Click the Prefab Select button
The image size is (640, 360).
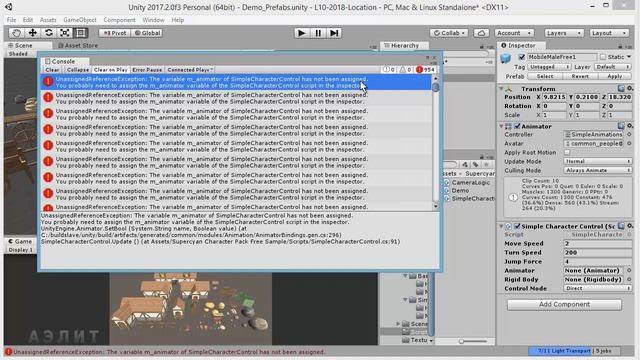(x=545, y=76)
